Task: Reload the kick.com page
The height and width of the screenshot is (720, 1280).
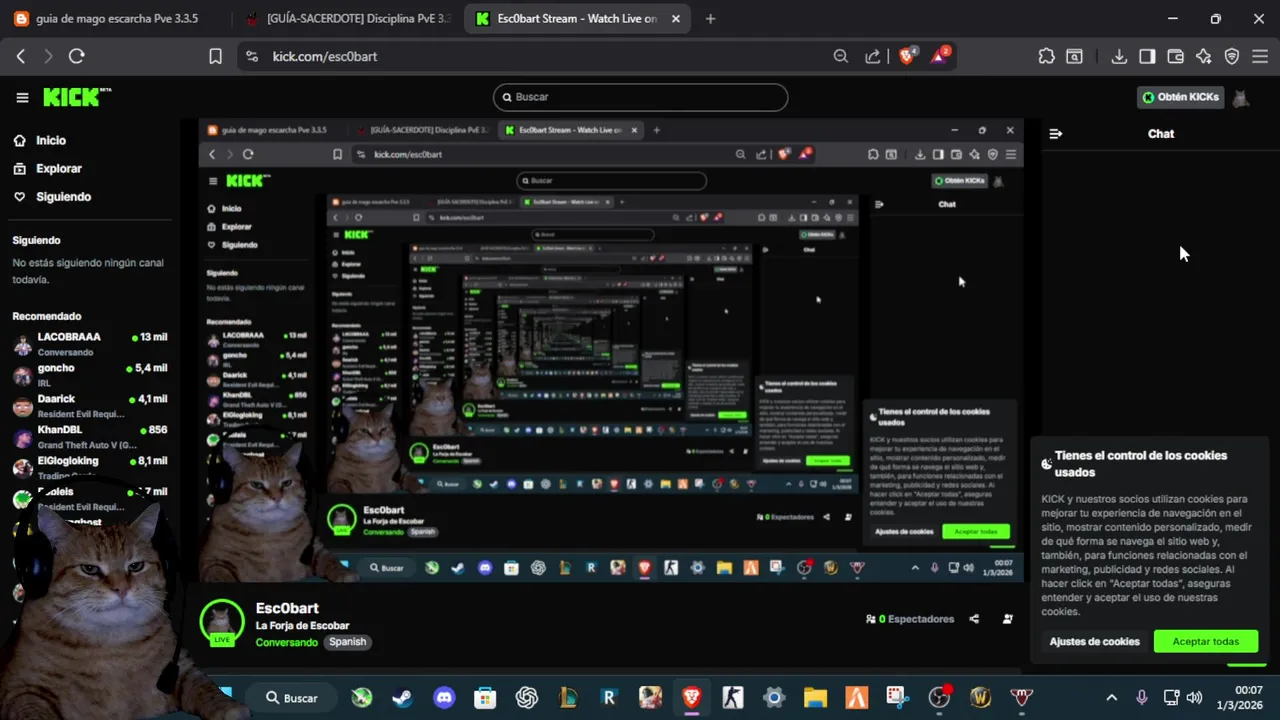Action: click(x=77, y=57)
